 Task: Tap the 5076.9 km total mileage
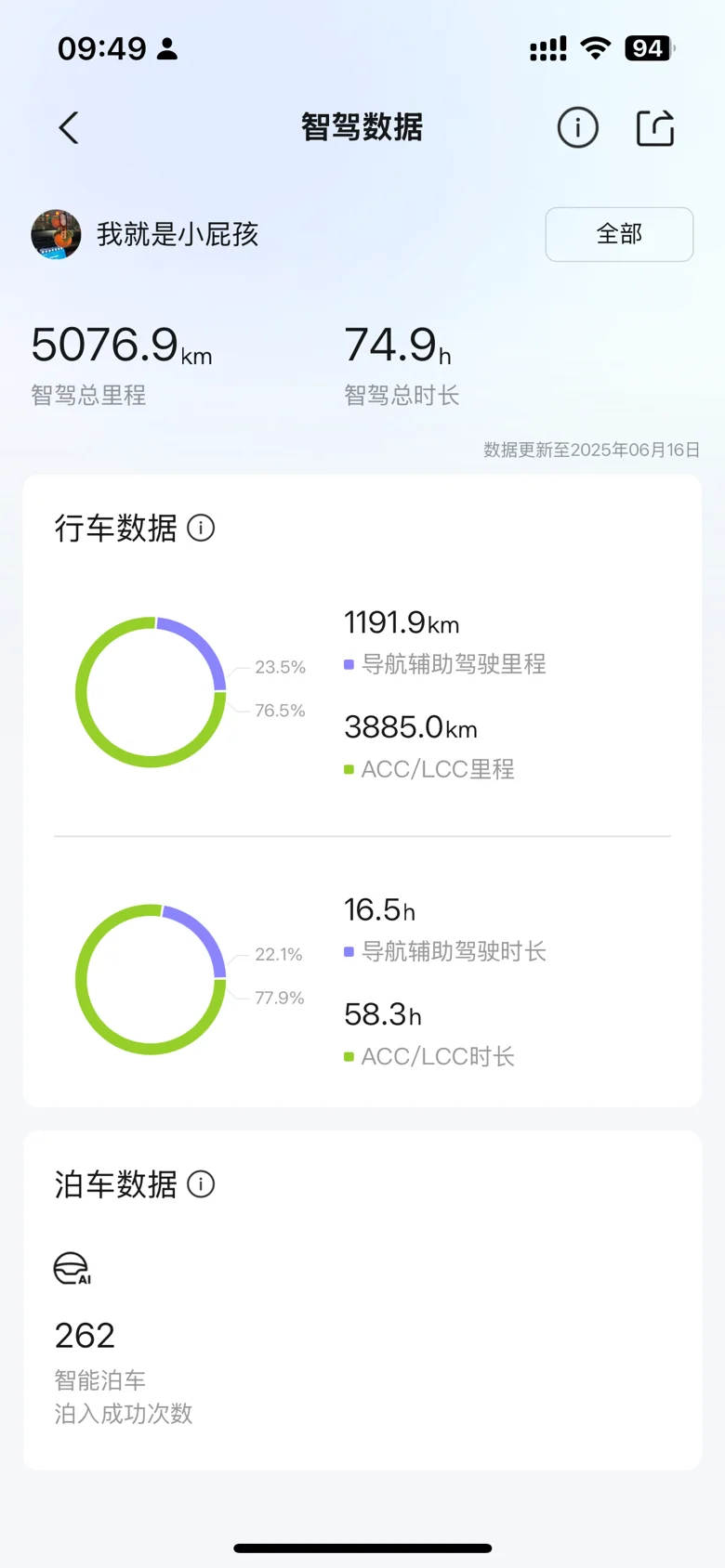click(121, 346)
